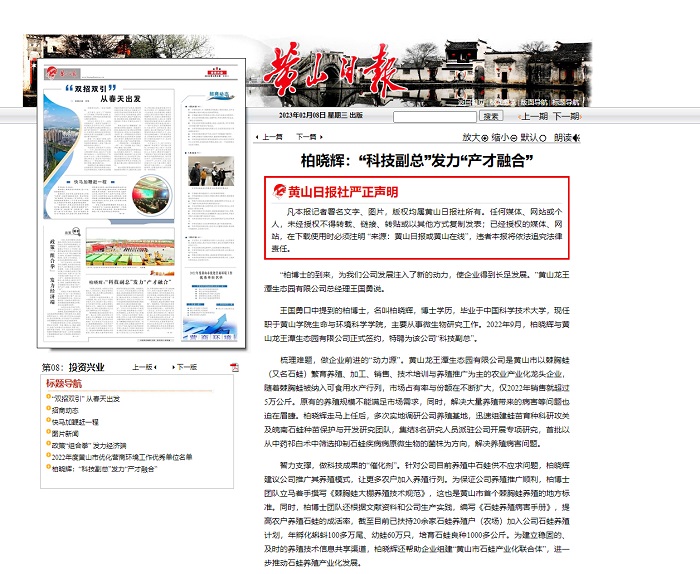Open headline "双招双引" 从春天出发
Viewport: 700px width, 574px height.
click(x=86, y=398)
